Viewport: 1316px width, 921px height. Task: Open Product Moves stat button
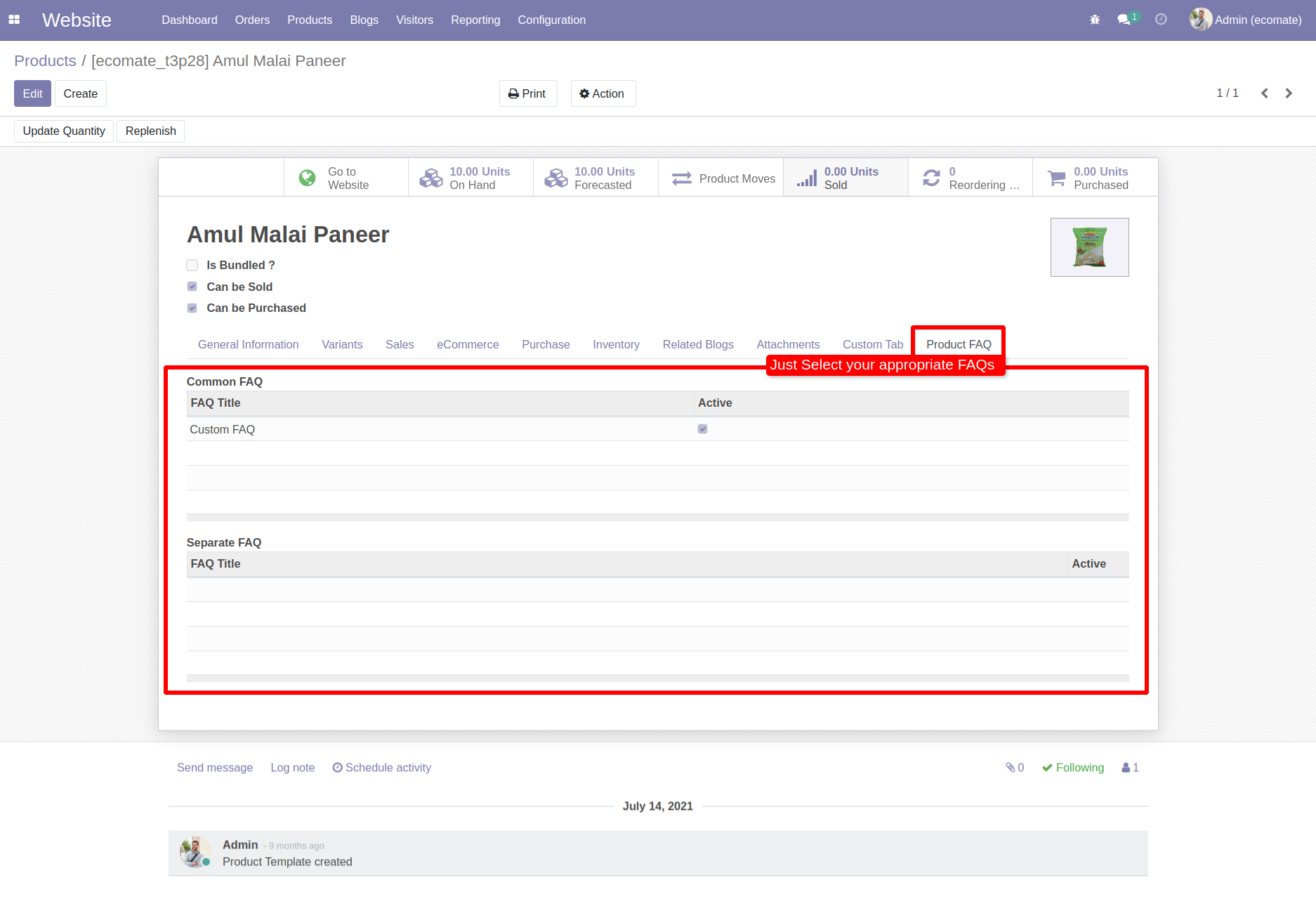point(720,178)
